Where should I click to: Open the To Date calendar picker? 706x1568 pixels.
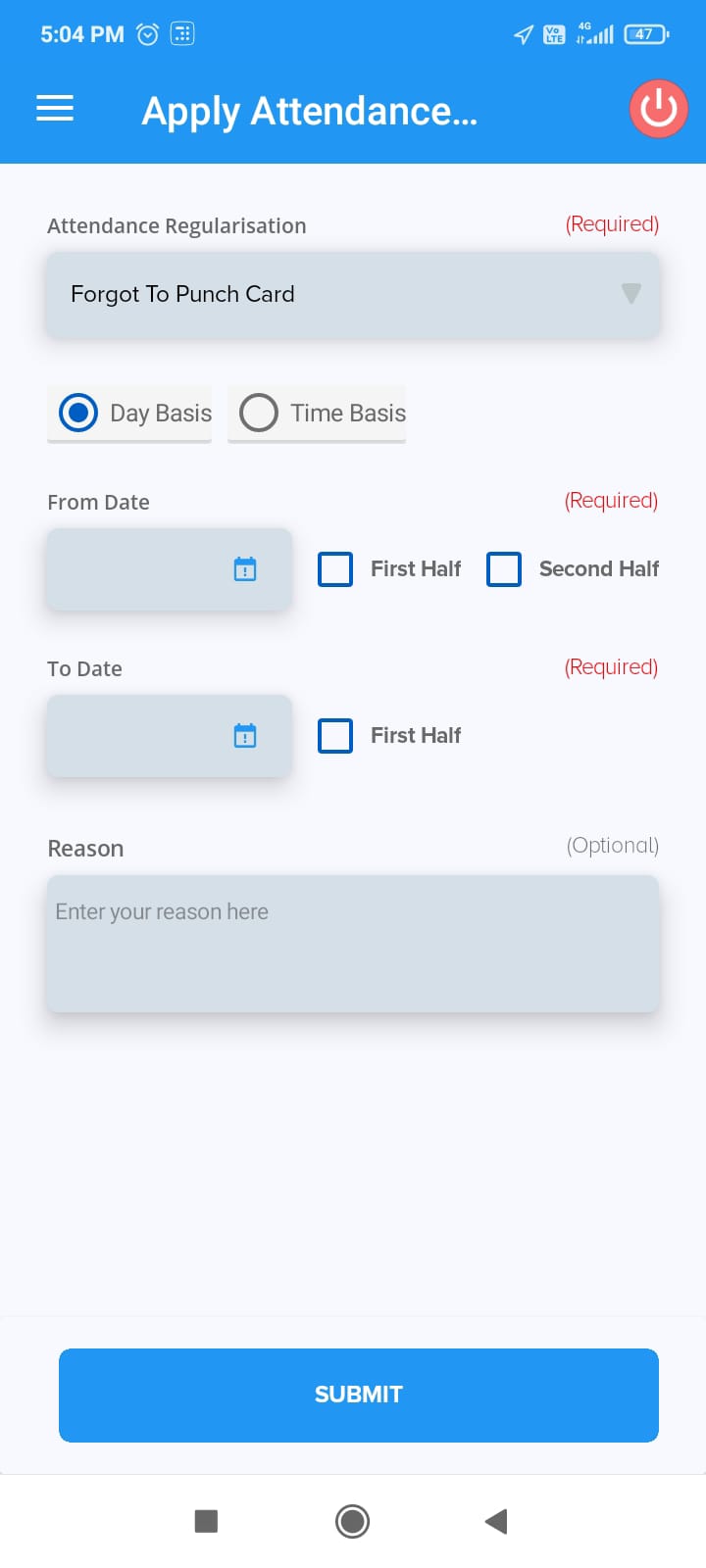click(x=246, y=735)
